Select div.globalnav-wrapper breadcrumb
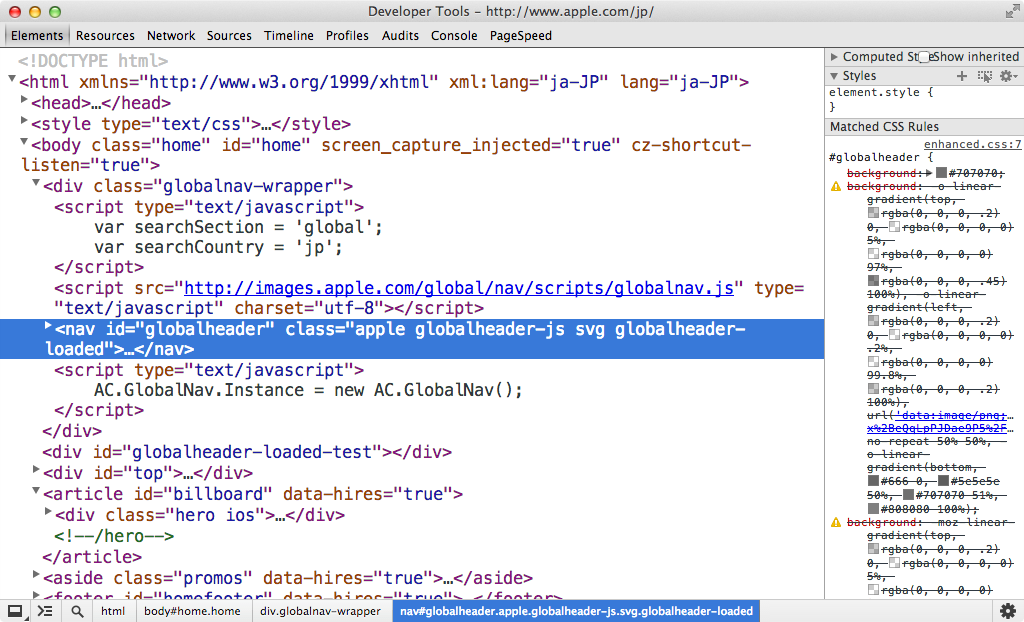The width and height of the screenshot is (1024, 622). coord(320,612)
